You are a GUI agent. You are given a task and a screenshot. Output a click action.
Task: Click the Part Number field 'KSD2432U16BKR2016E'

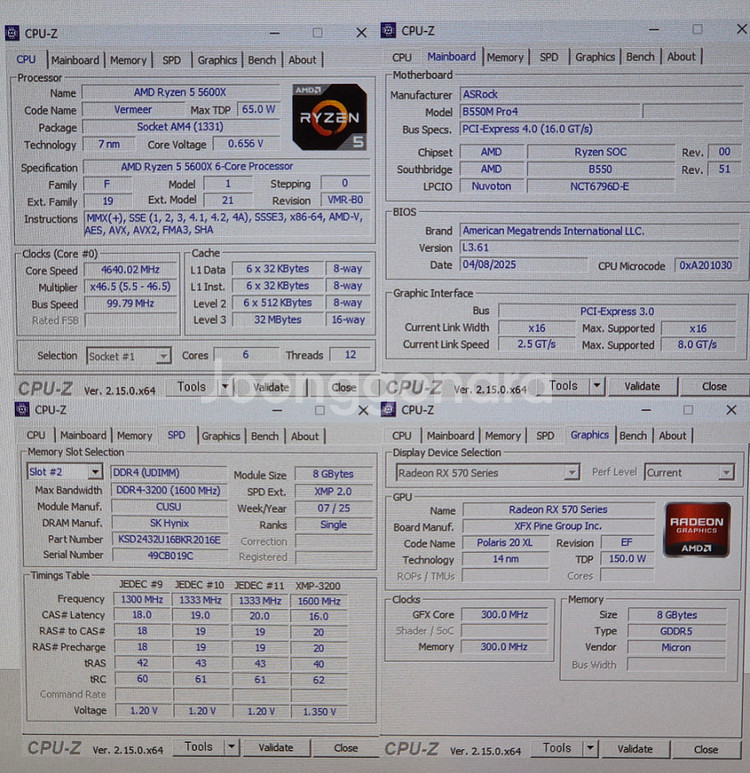pyautogui.click(x=169, y=539)
